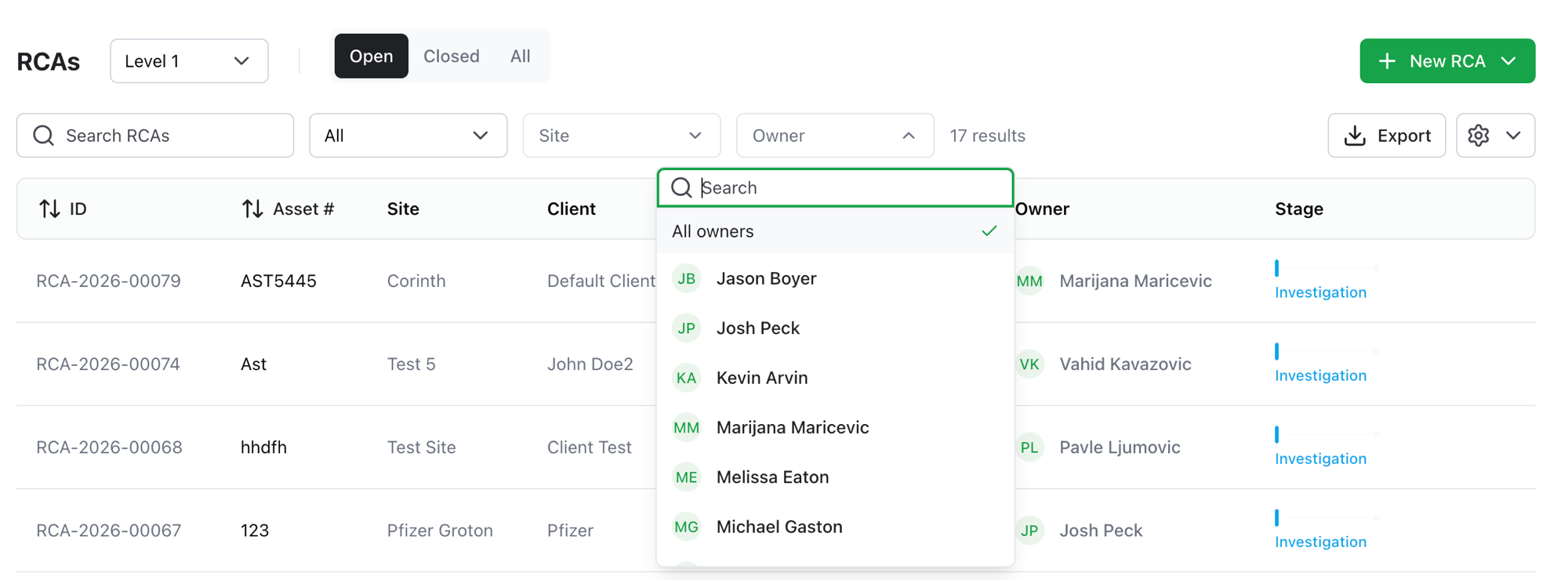Screen dimensions: 1568x580
Task: Choose Josh Peck from the owner list
Action: (x=836, y=328)
